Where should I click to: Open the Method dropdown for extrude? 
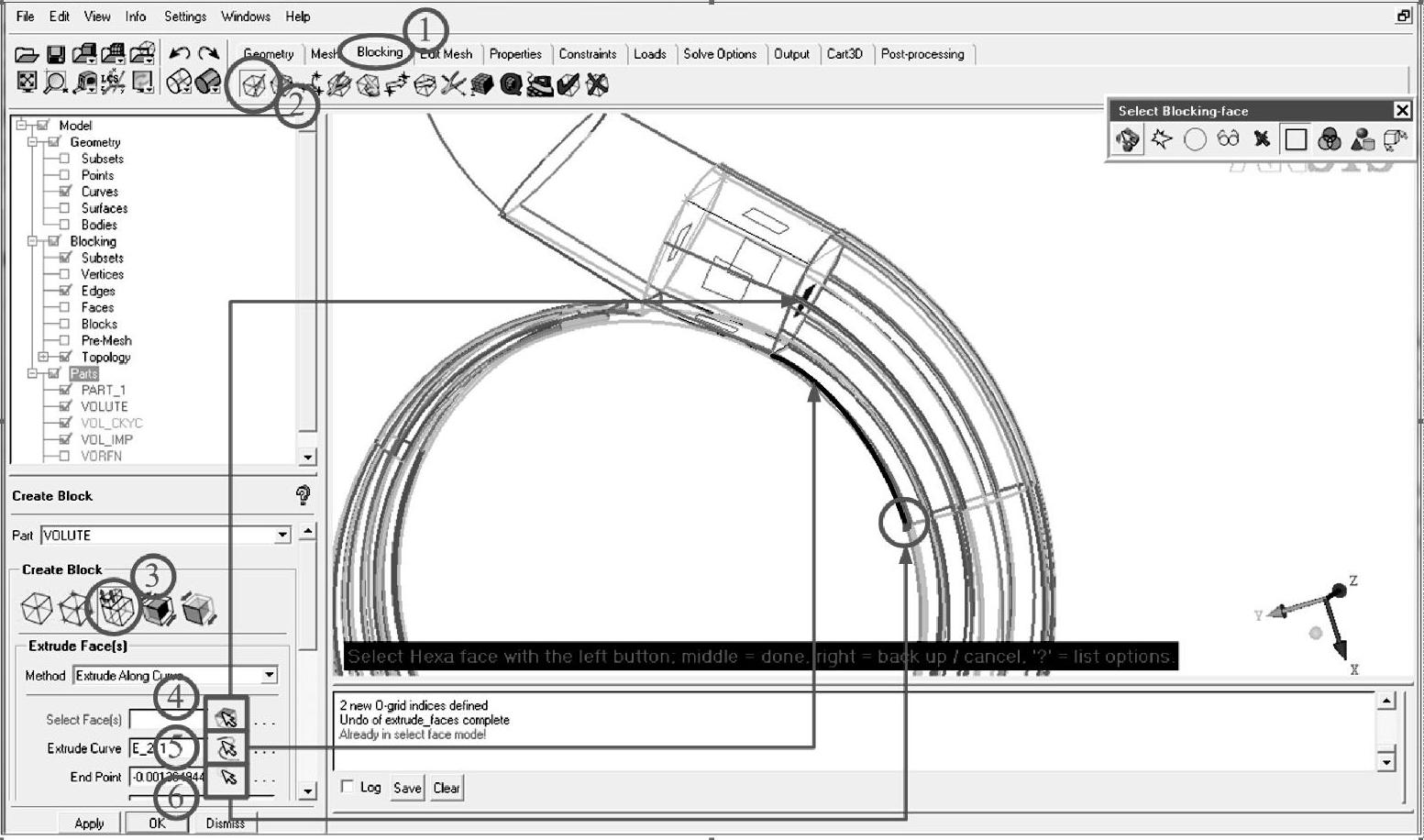269,675
